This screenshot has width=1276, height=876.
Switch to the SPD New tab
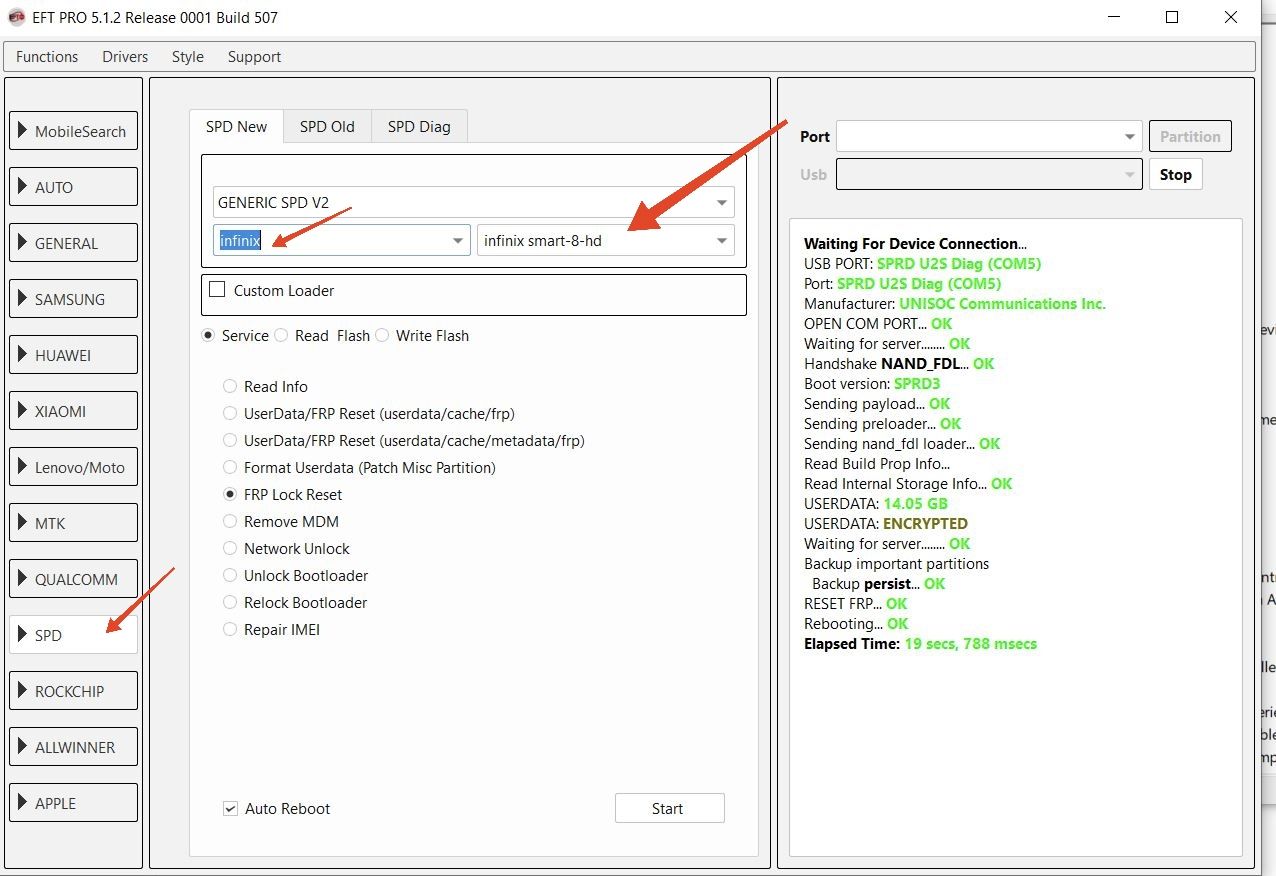[x=237, y=126]
